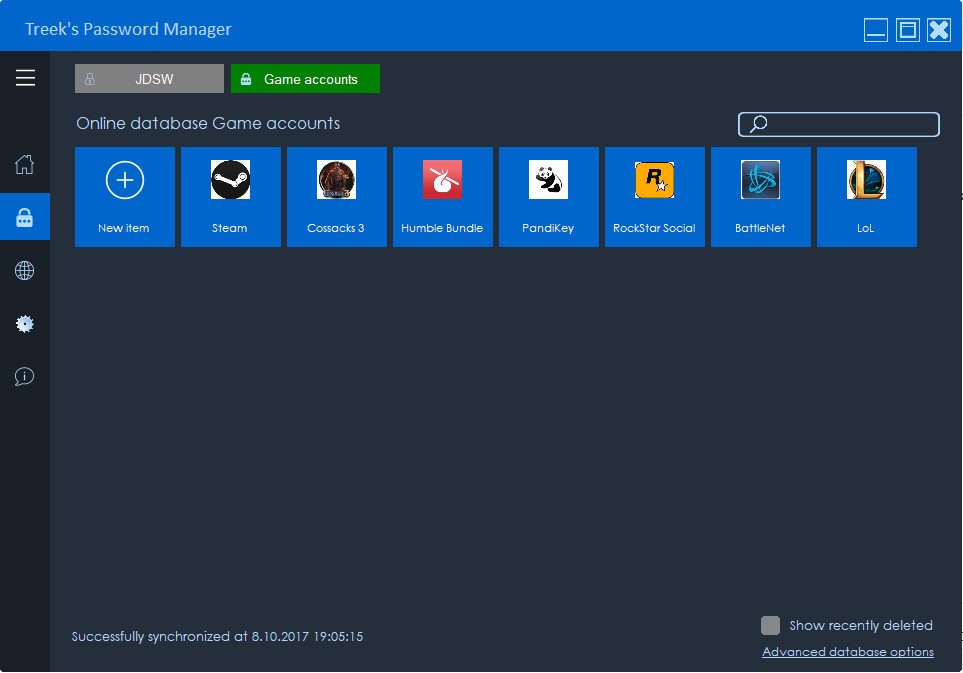Open the hamburger menu icon
Screen dimensions: 963x673
tap(25, 78)
